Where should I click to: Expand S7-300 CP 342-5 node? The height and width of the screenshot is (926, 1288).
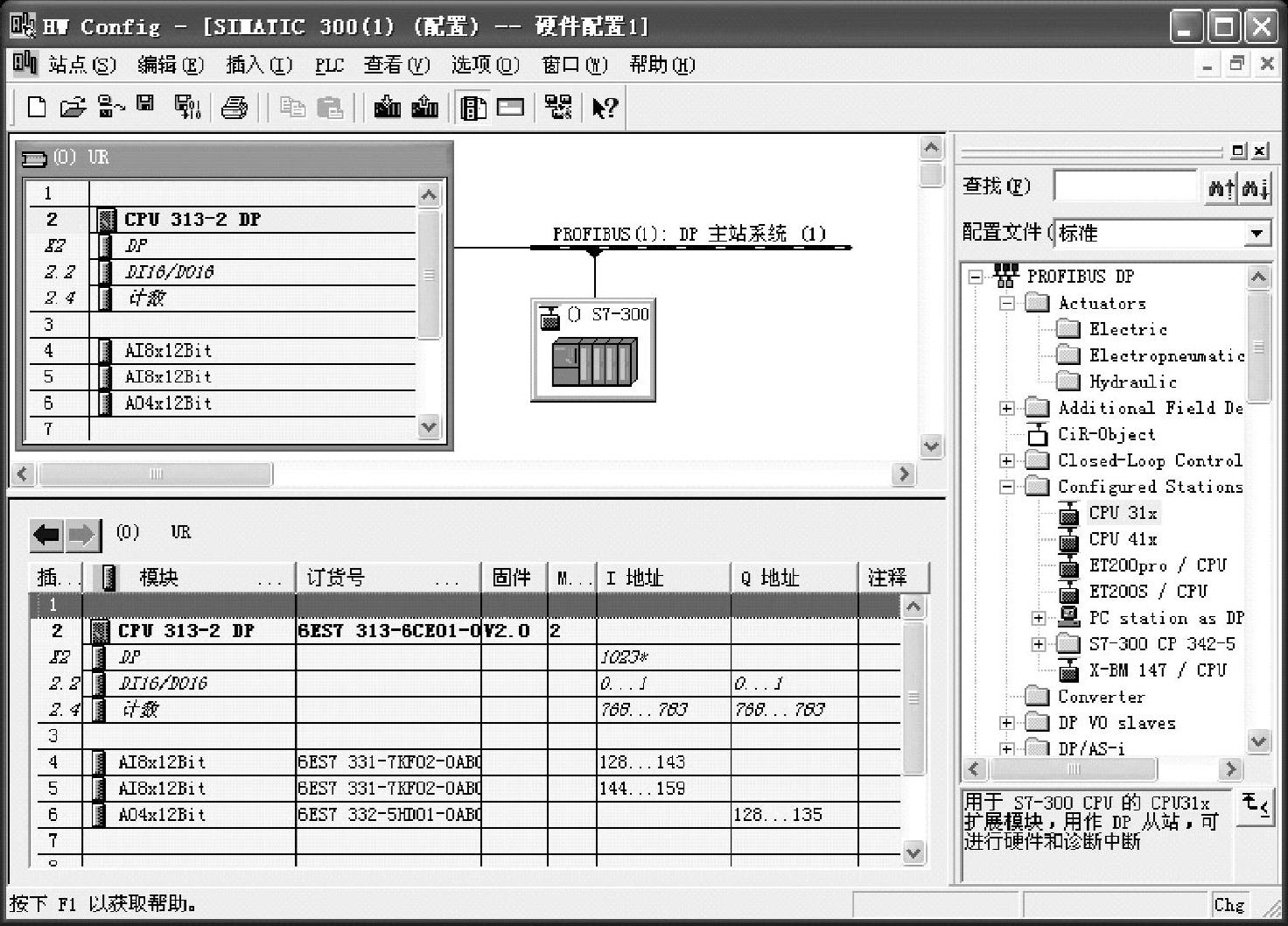[x=1039, y=644]
